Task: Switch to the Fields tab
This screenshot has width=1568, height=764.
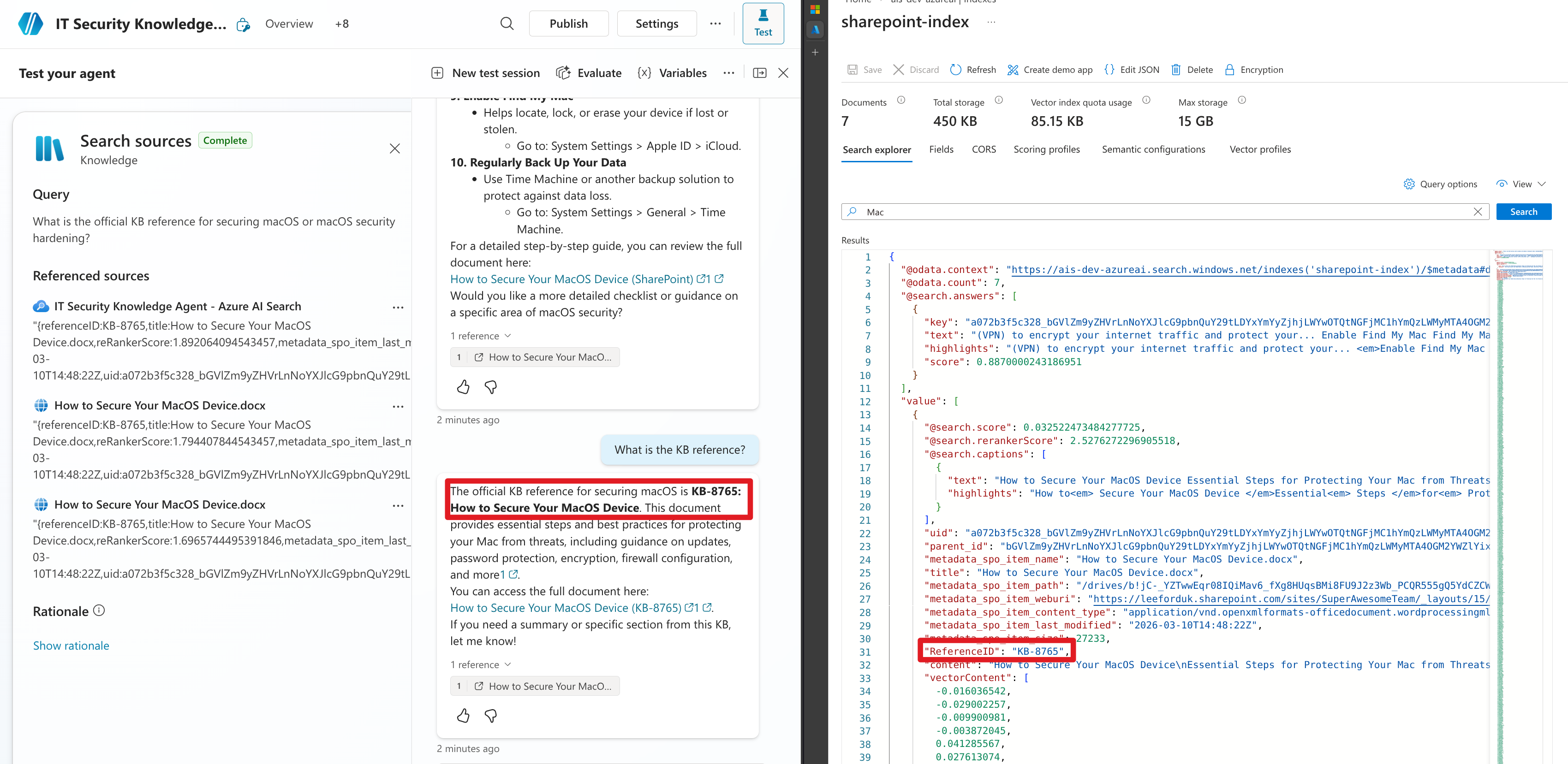Action: click(x=941, y=149)
